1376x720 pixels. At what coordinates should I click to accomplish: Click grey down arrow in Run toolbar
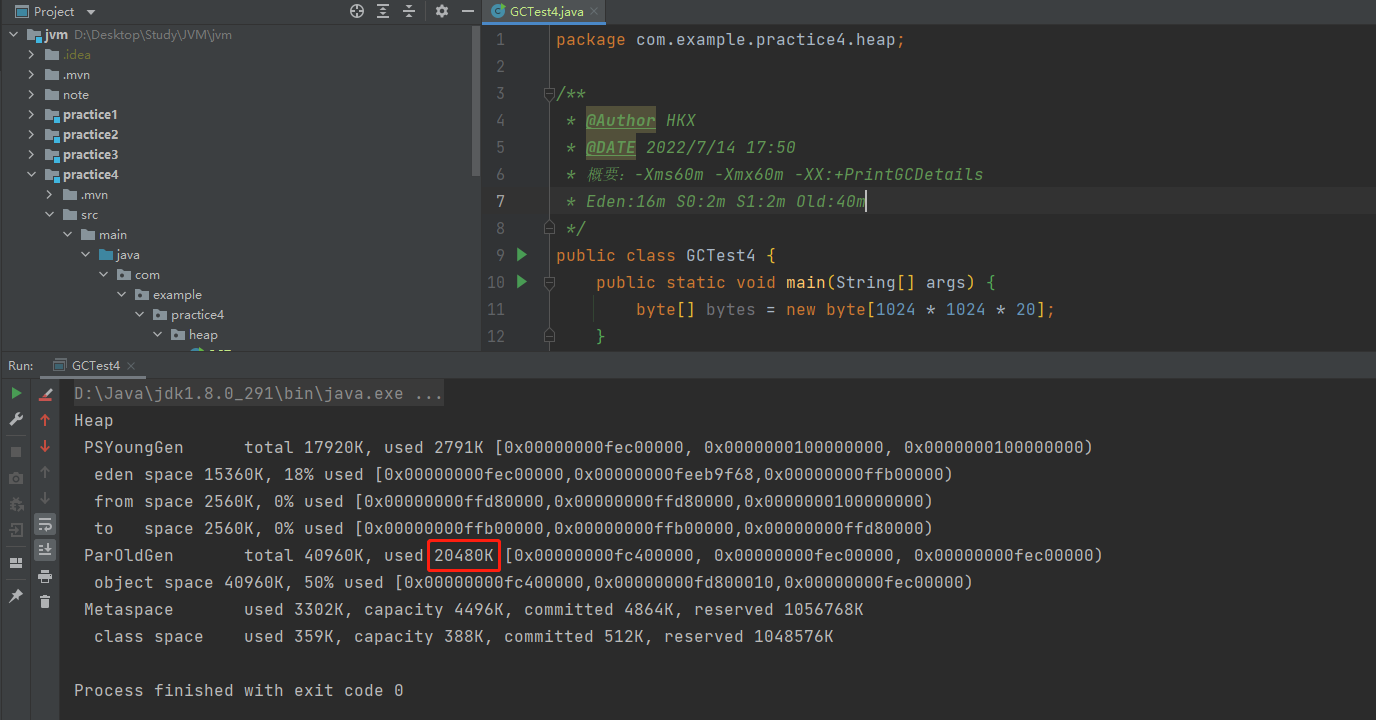(x=45, y=498)
